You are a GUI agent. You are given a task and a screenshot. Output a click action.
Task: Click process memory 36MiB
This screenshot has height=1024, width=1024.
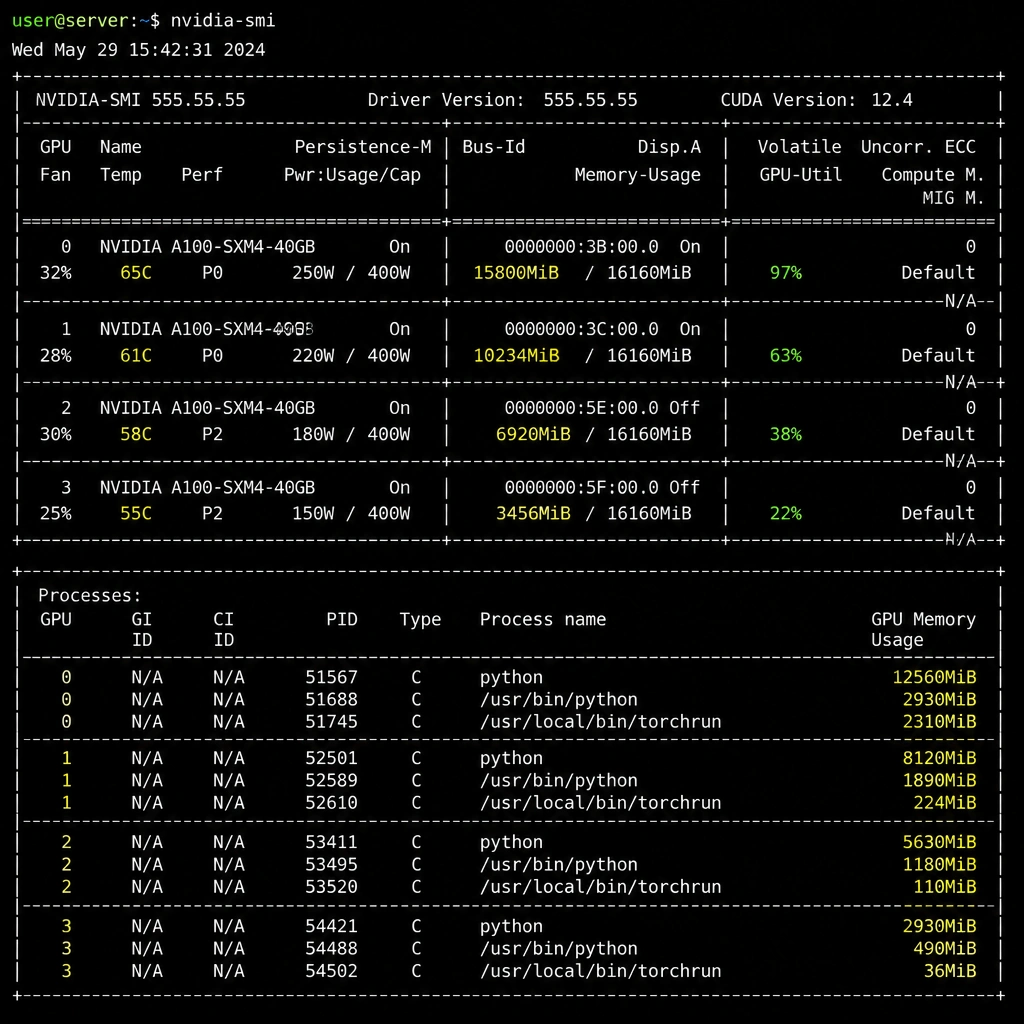pos(950,971)
